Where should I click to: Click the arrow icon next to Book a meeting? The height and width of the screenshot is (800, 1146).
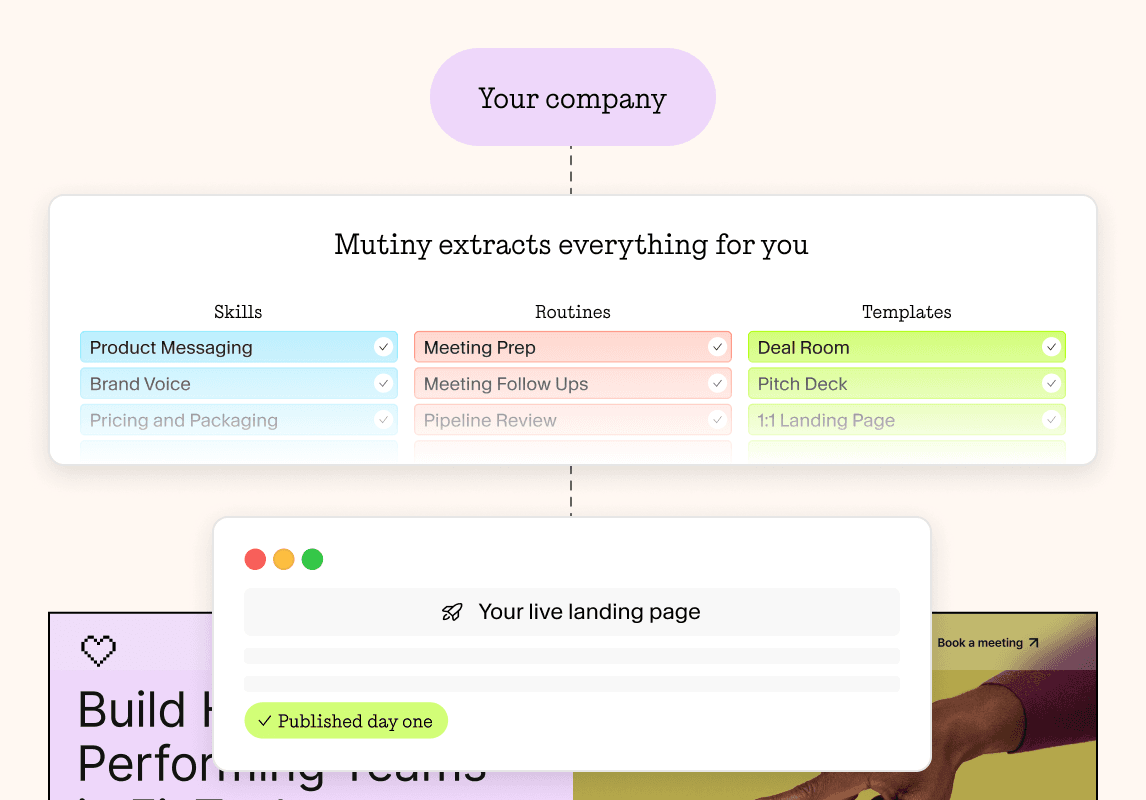click(1033, 643)
